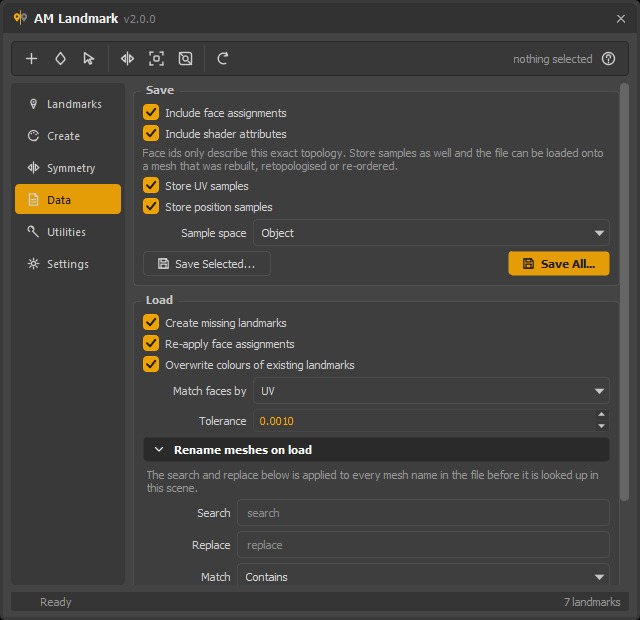Click the AM Landmark logo in title bar

click(20, 18)
